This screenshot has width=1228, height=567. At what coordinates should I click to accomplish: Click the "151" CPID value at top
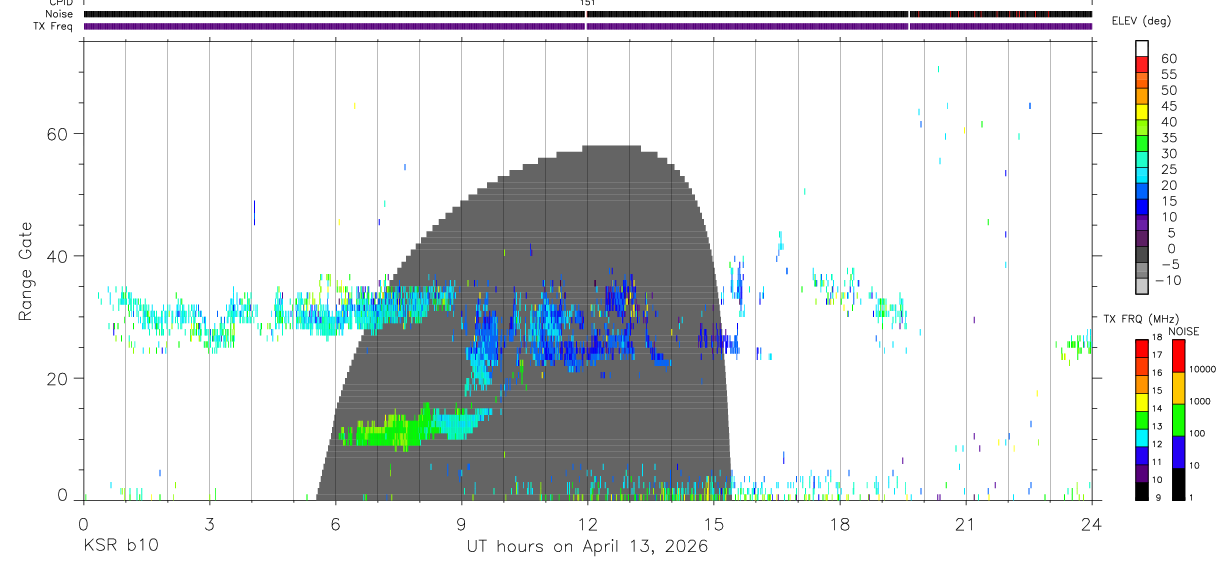[588, 3]
